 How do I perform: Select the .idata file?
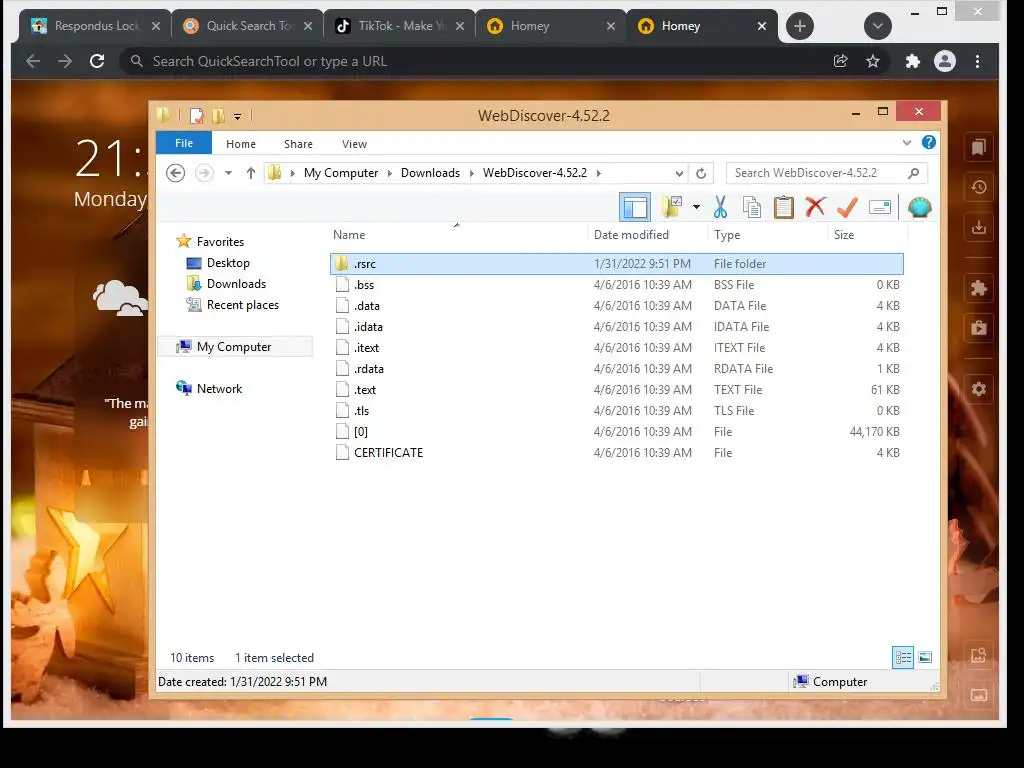(616, 327)
